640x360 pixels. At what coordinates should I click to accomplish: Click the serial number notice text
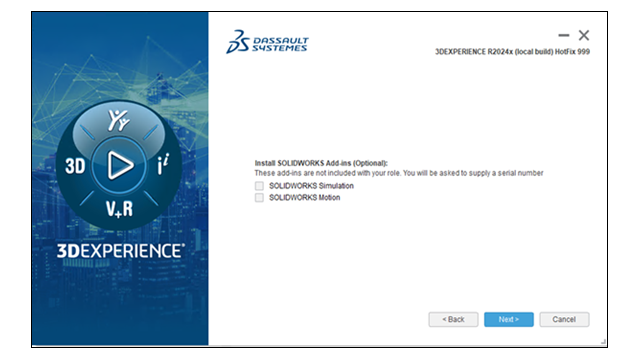399,173
